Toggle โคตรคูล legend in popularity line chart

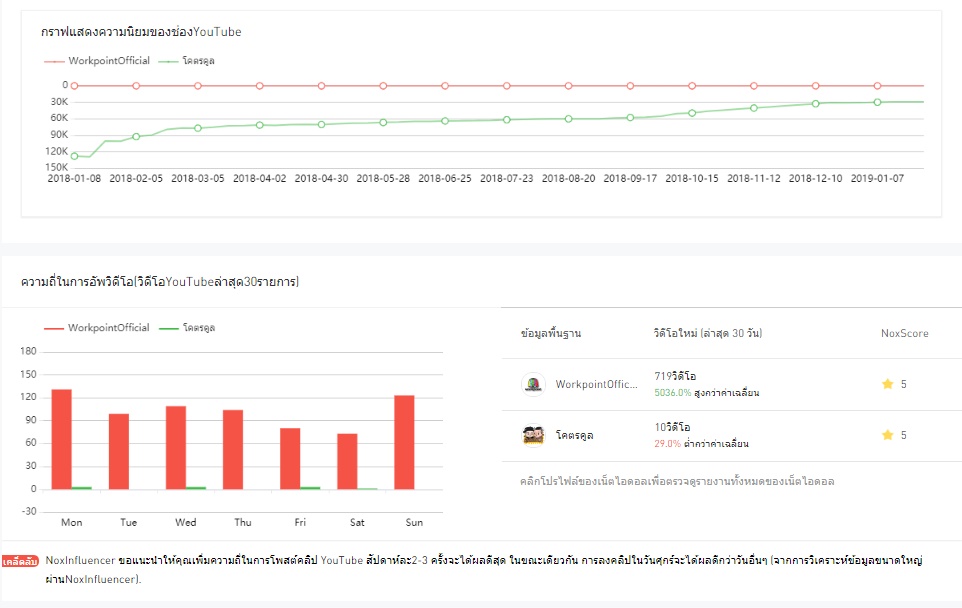188,61
